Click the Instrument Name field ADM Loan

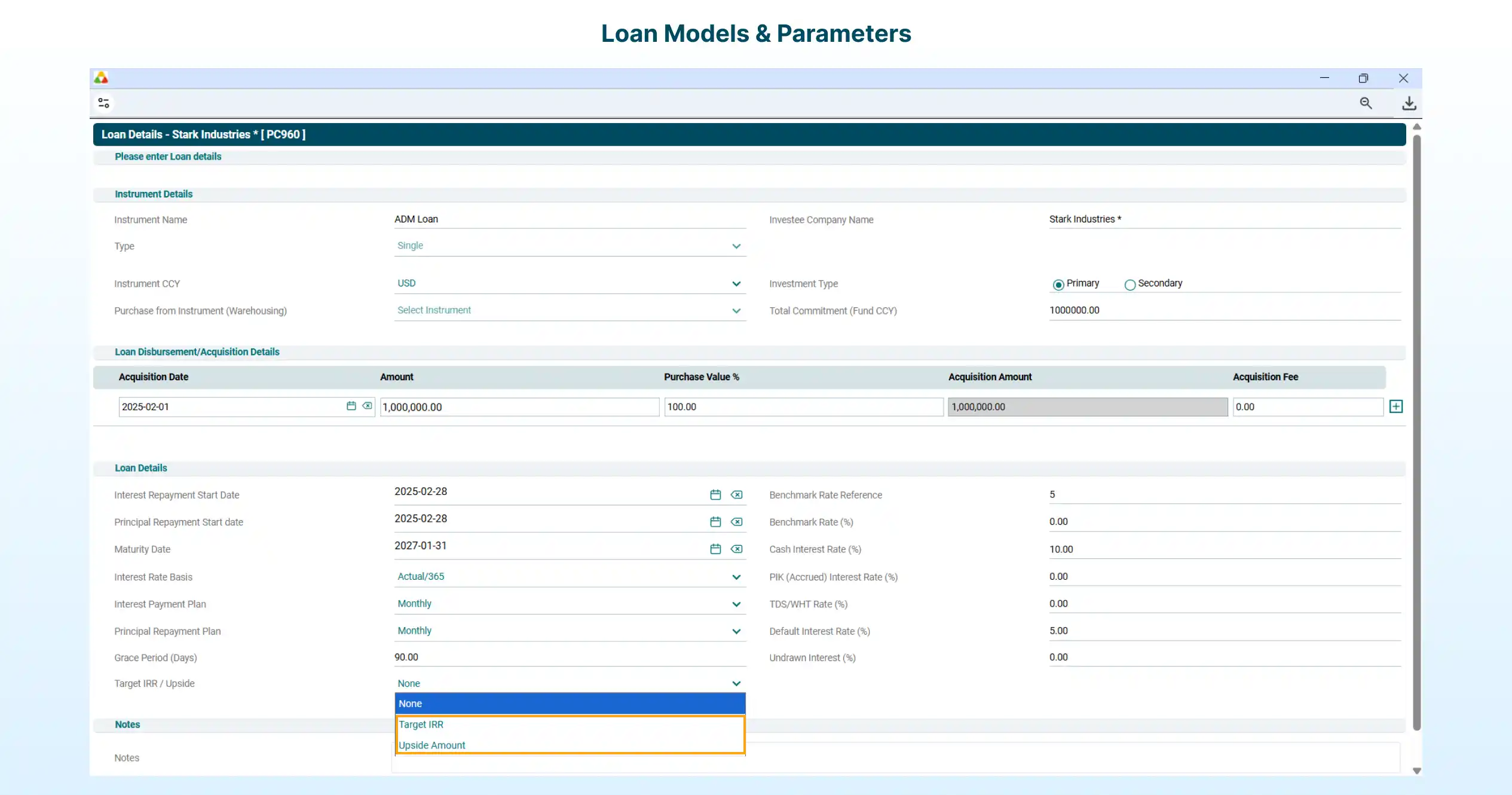570,219
